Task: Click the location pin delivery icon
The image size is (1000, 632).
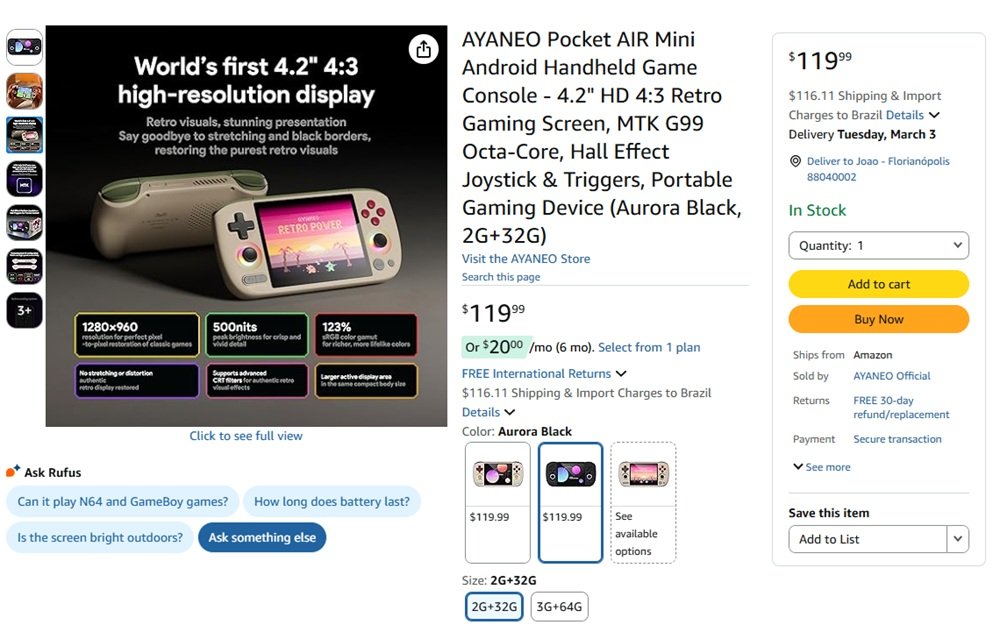Action: pyautogui.click(x=795, y=161)
